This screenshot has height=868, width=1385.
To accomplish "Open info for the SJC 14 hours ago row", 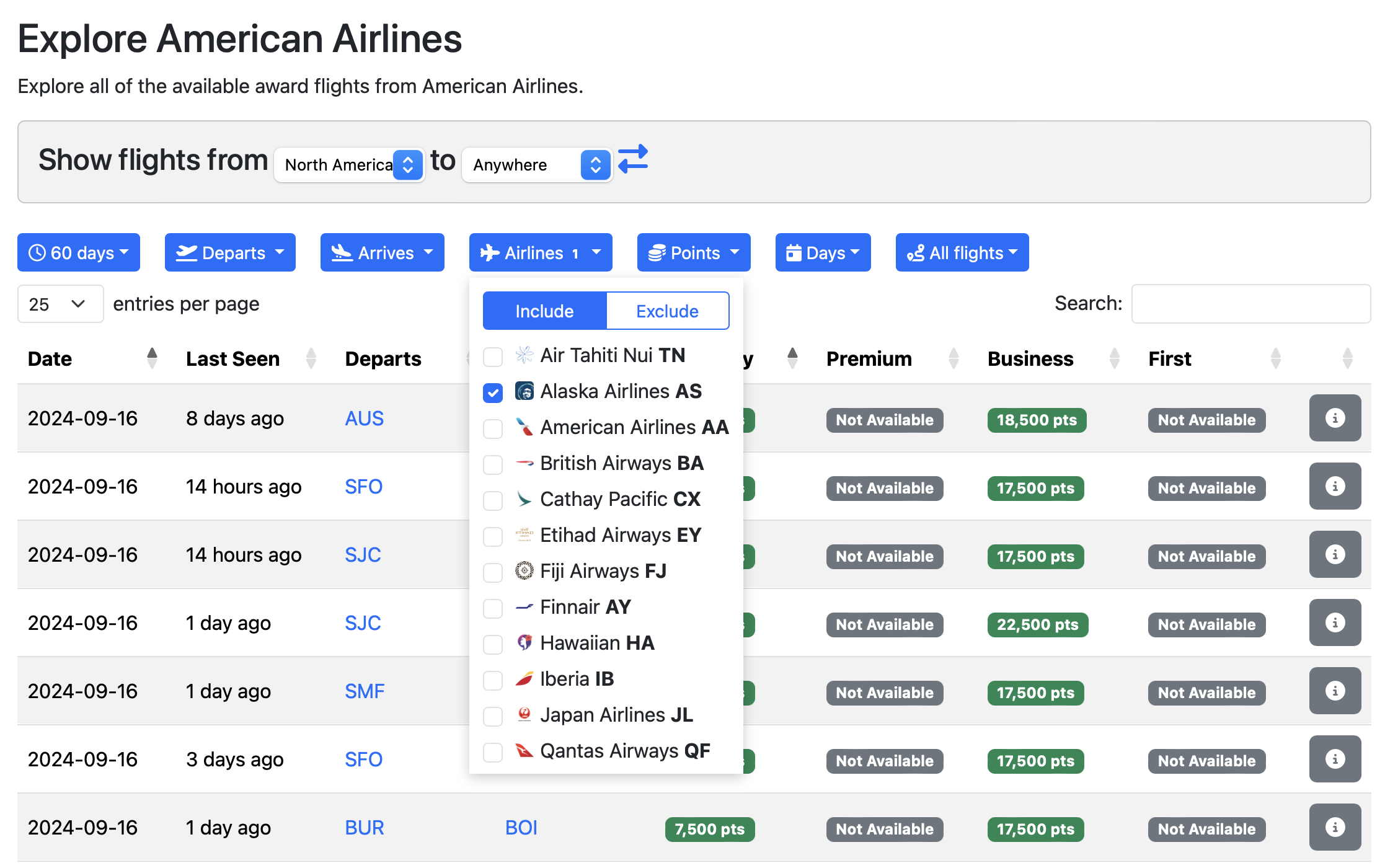I will (1335, 554).
